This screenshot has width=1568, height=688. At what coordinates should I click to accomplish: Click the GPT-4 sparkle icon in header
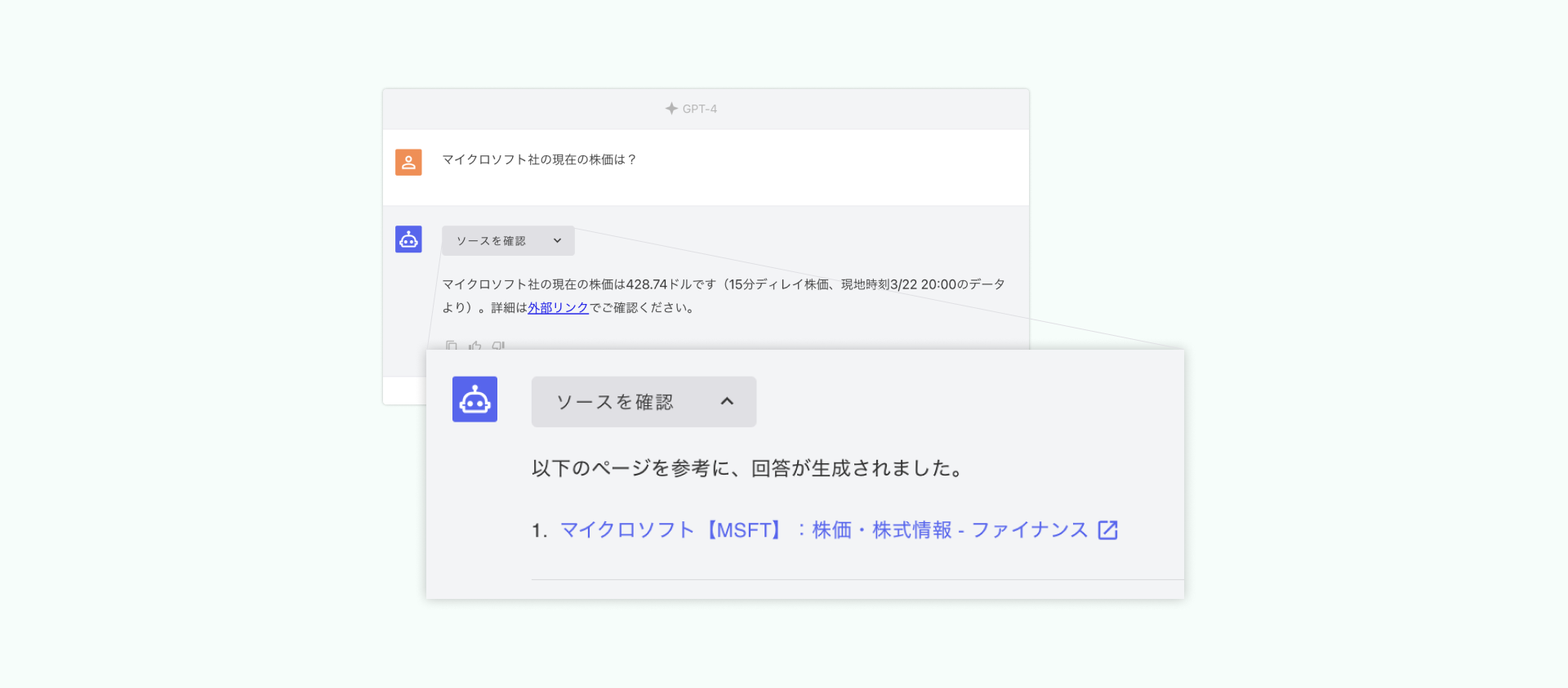coord(671,109)
